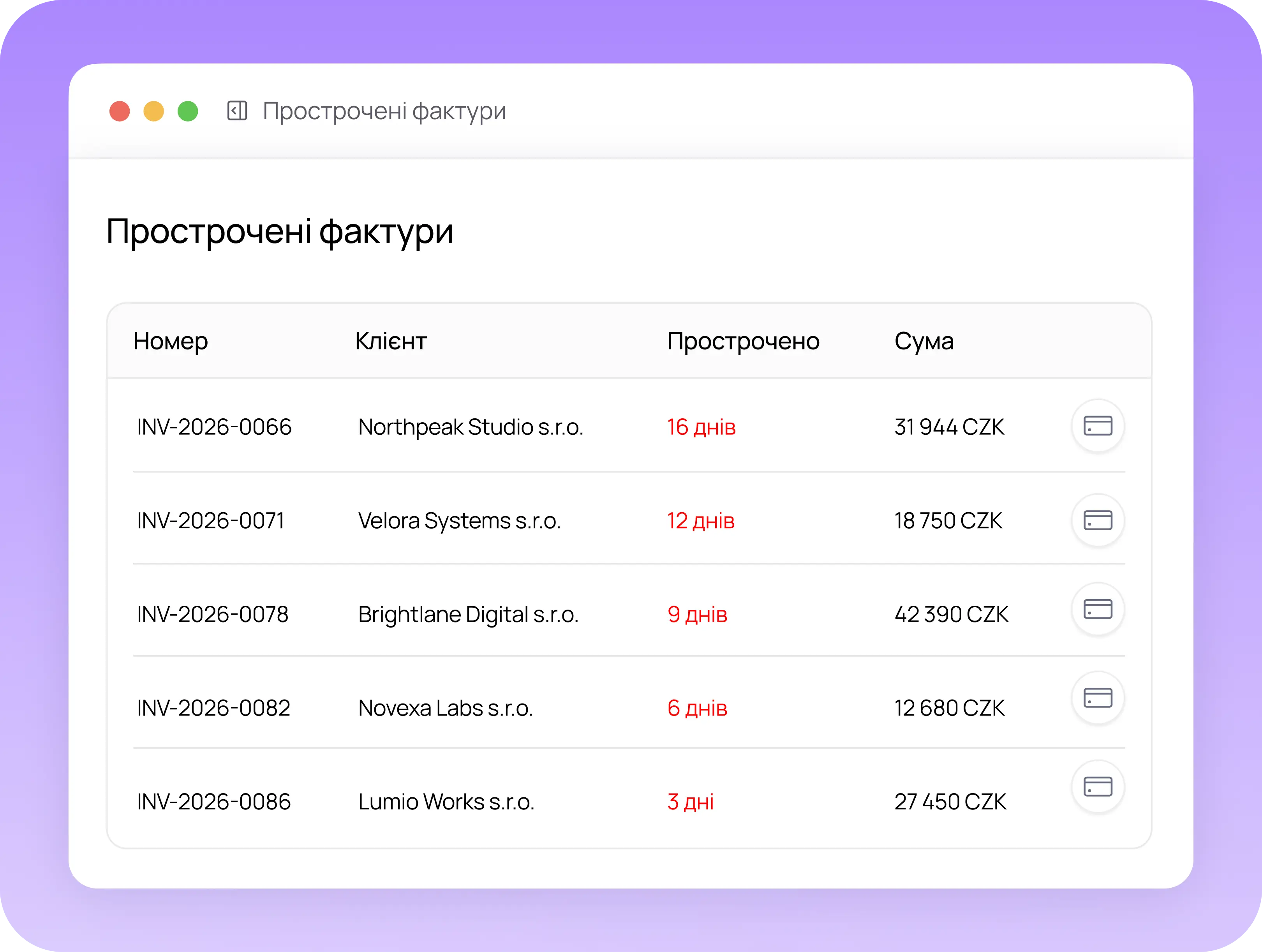Click the yellow minimize window button
This screenshot has height=952, width=1262.
(x=153, y=111)
